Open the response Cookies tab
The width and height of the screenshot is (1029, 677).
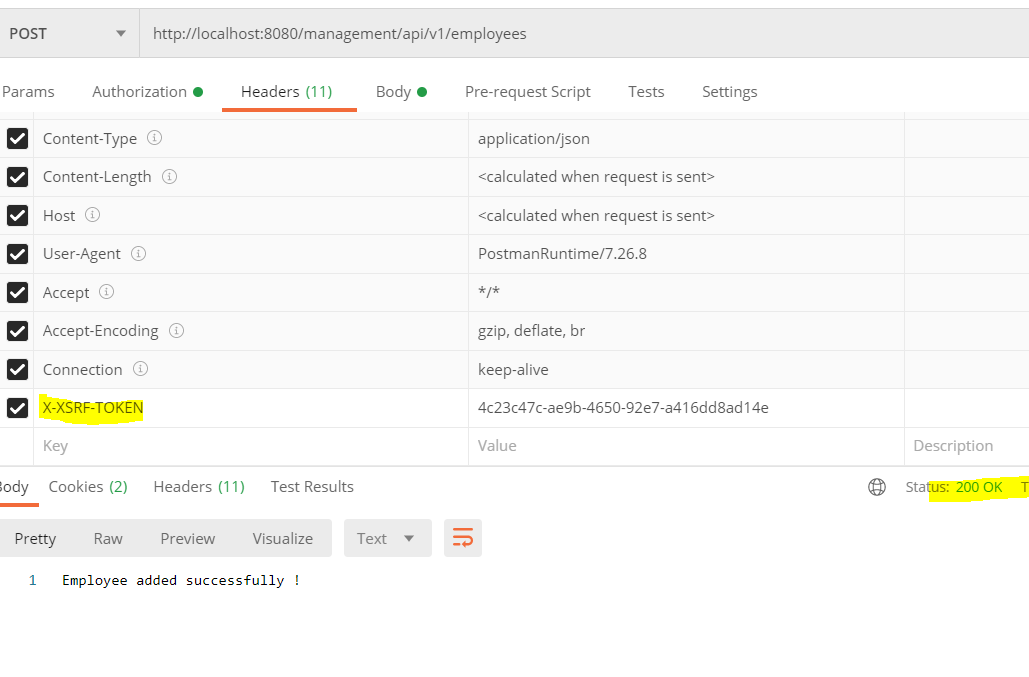coord(88,487)
